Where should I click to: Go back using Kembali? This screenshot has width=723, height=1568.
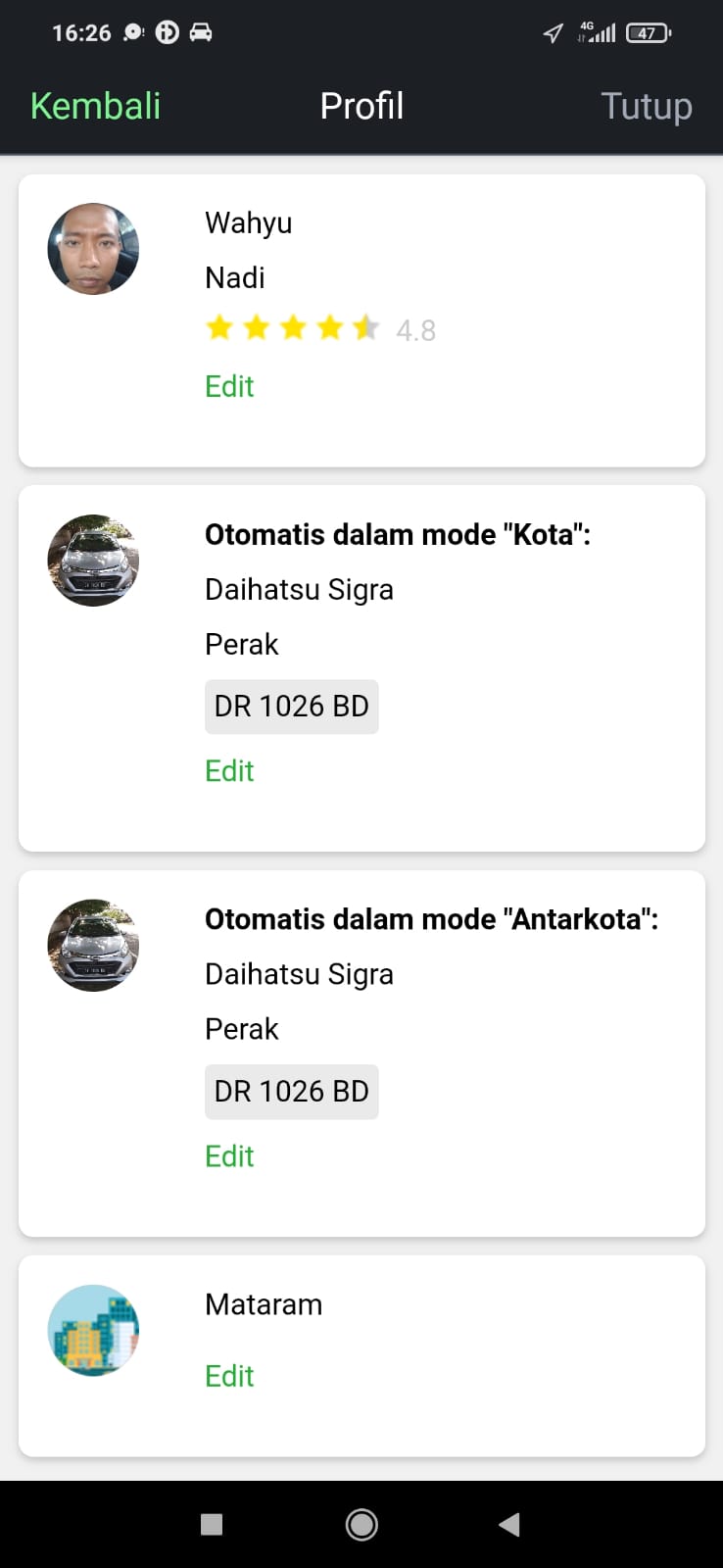[95, 106]
